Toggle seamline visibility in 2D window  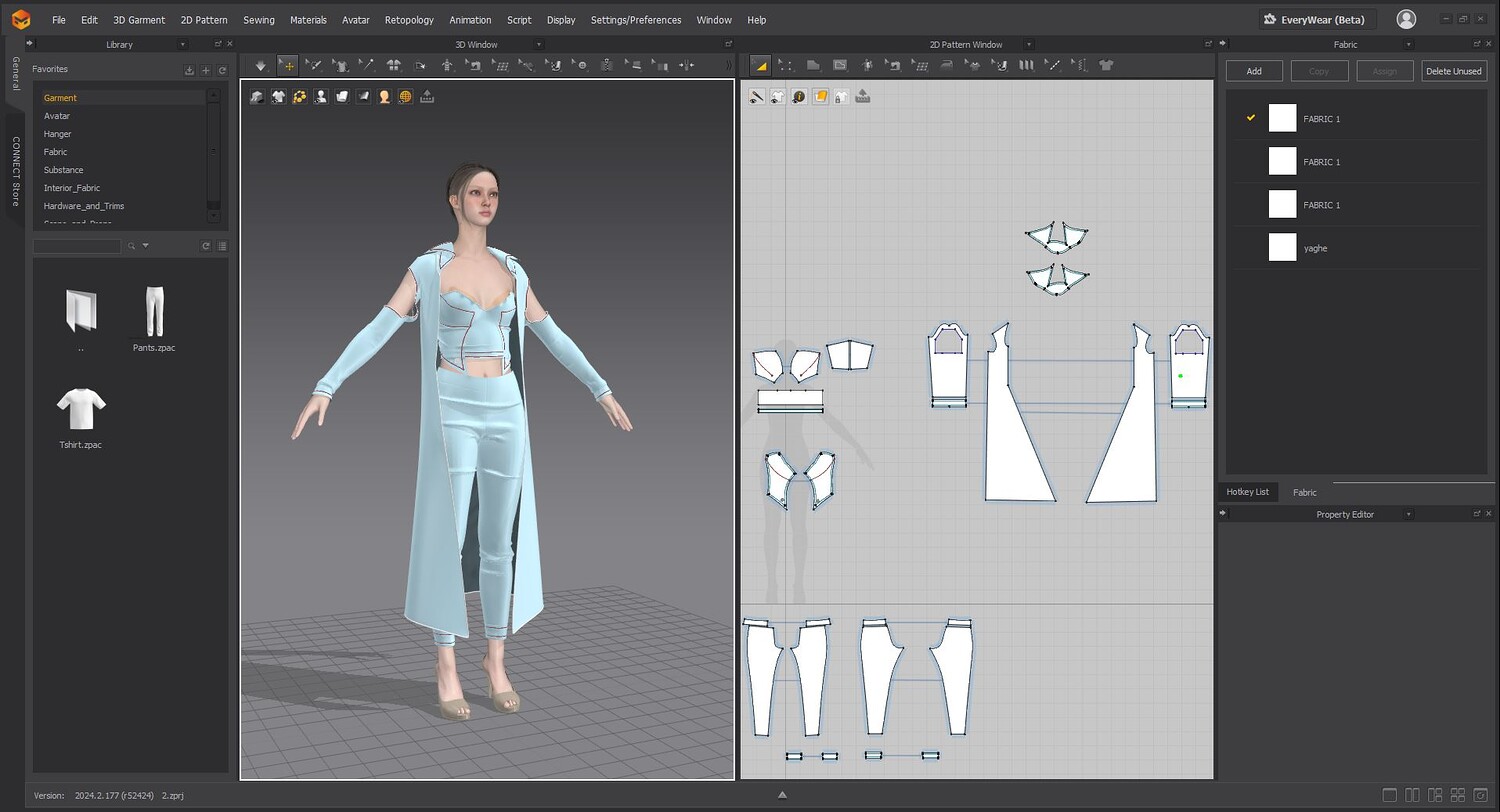click(x=757, y=97)
